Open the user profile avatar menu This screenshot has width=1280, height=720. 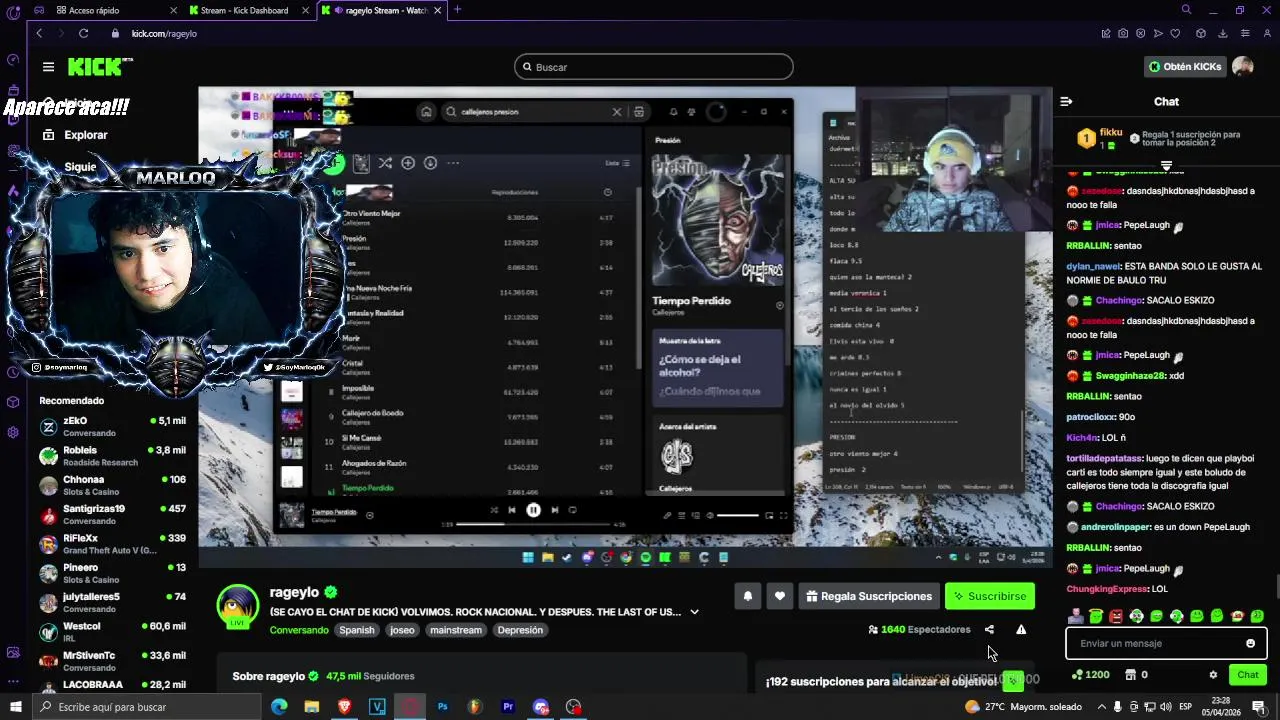[1243, 67]
